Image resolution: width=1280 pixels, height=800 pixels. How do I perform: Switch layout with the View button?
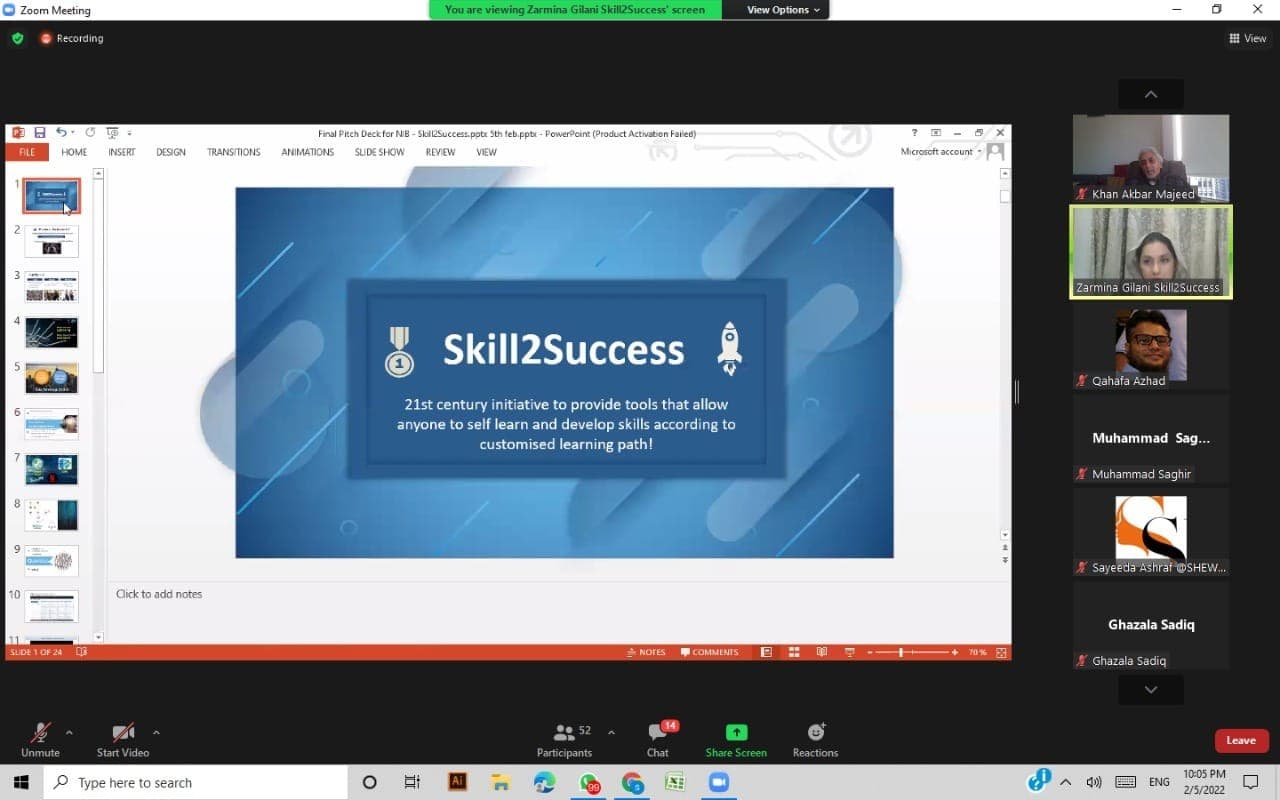1247,38
